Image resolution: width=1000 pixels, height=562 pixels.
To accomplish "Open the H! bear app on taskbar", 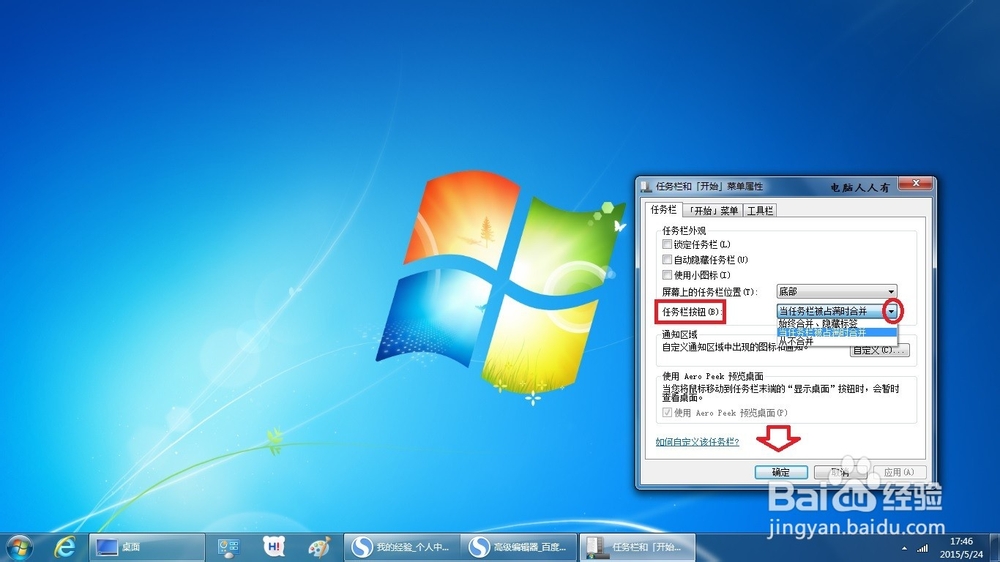I will 274,547.
